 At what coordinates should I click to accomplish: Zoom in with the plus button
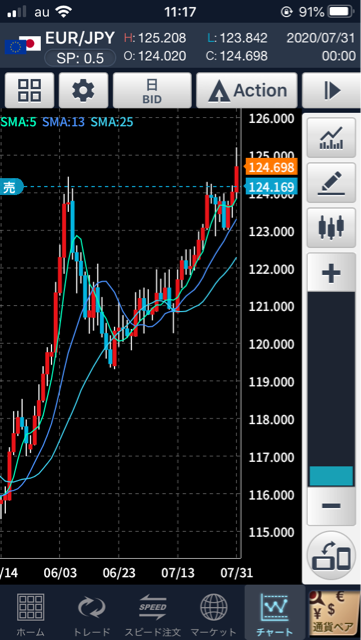coord(331,273)
